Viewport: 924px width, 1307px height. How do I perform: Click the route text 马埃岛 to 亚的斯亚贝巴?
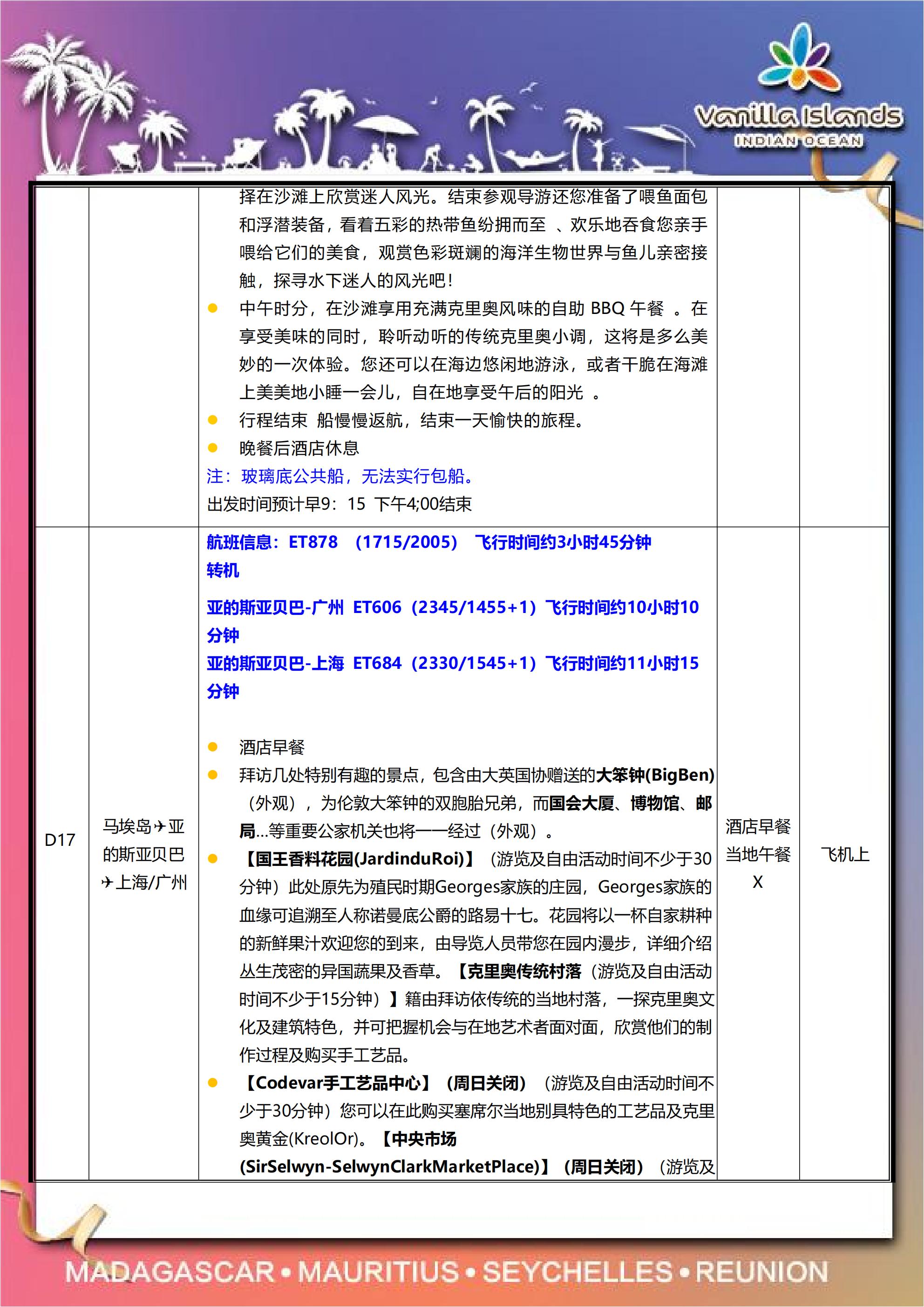click(x=143, y=840)
